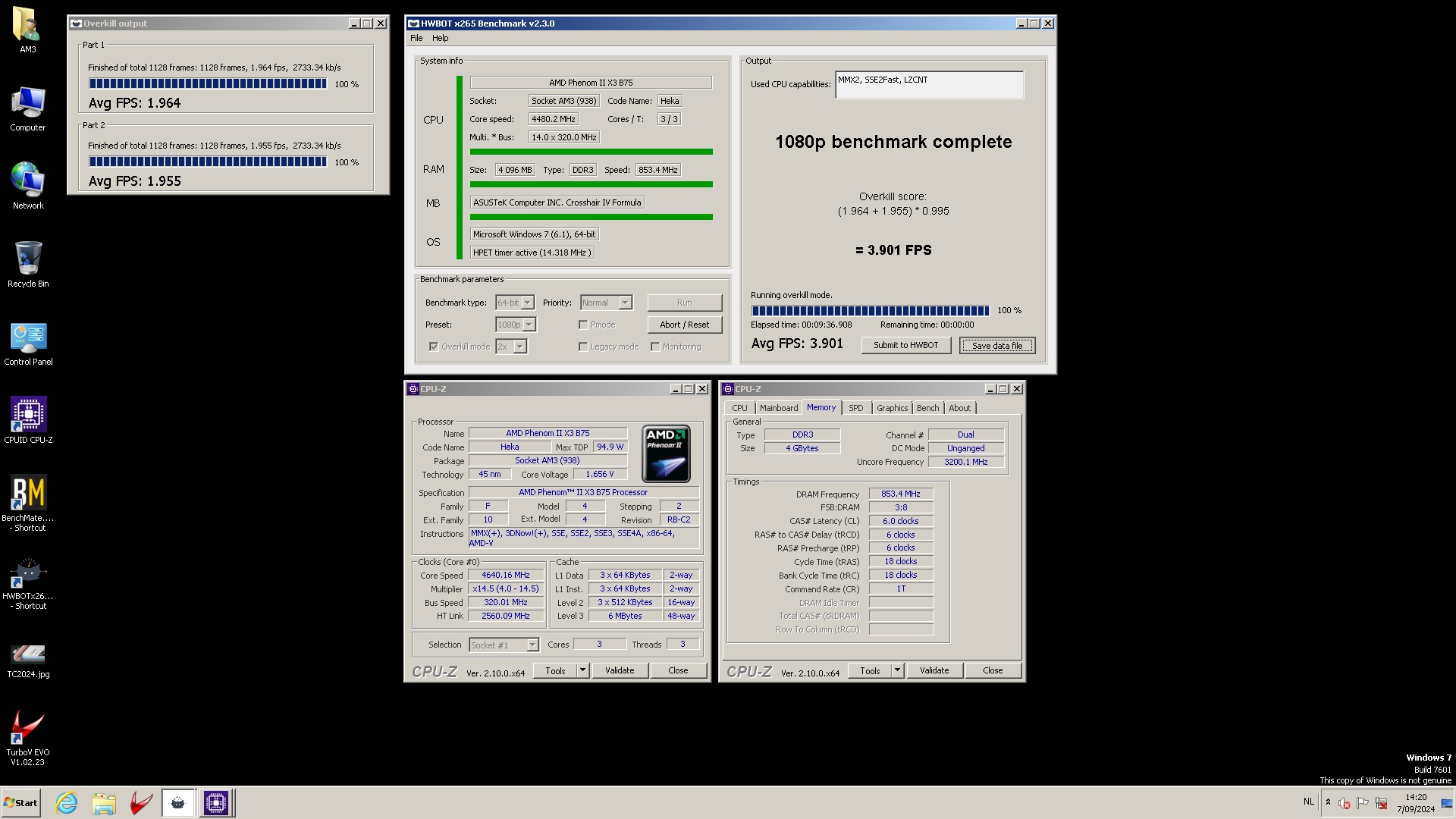Click the Abort / Reset button
This screenshot has width=1456, height=819.
(684, 325)
